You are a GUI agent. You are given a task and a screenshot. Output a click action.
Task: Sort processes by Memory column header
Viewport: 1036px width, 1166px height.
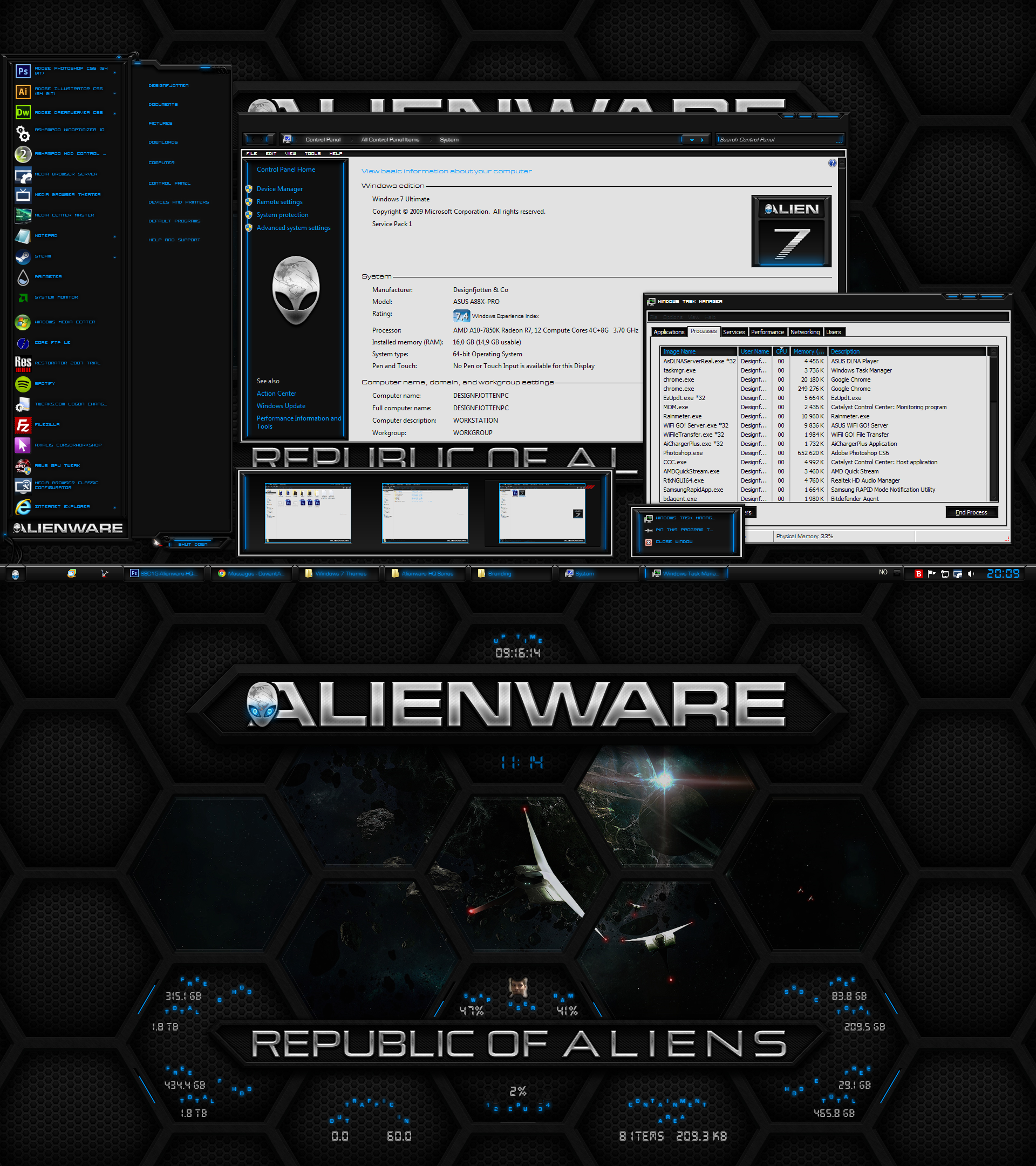point(808,351)
